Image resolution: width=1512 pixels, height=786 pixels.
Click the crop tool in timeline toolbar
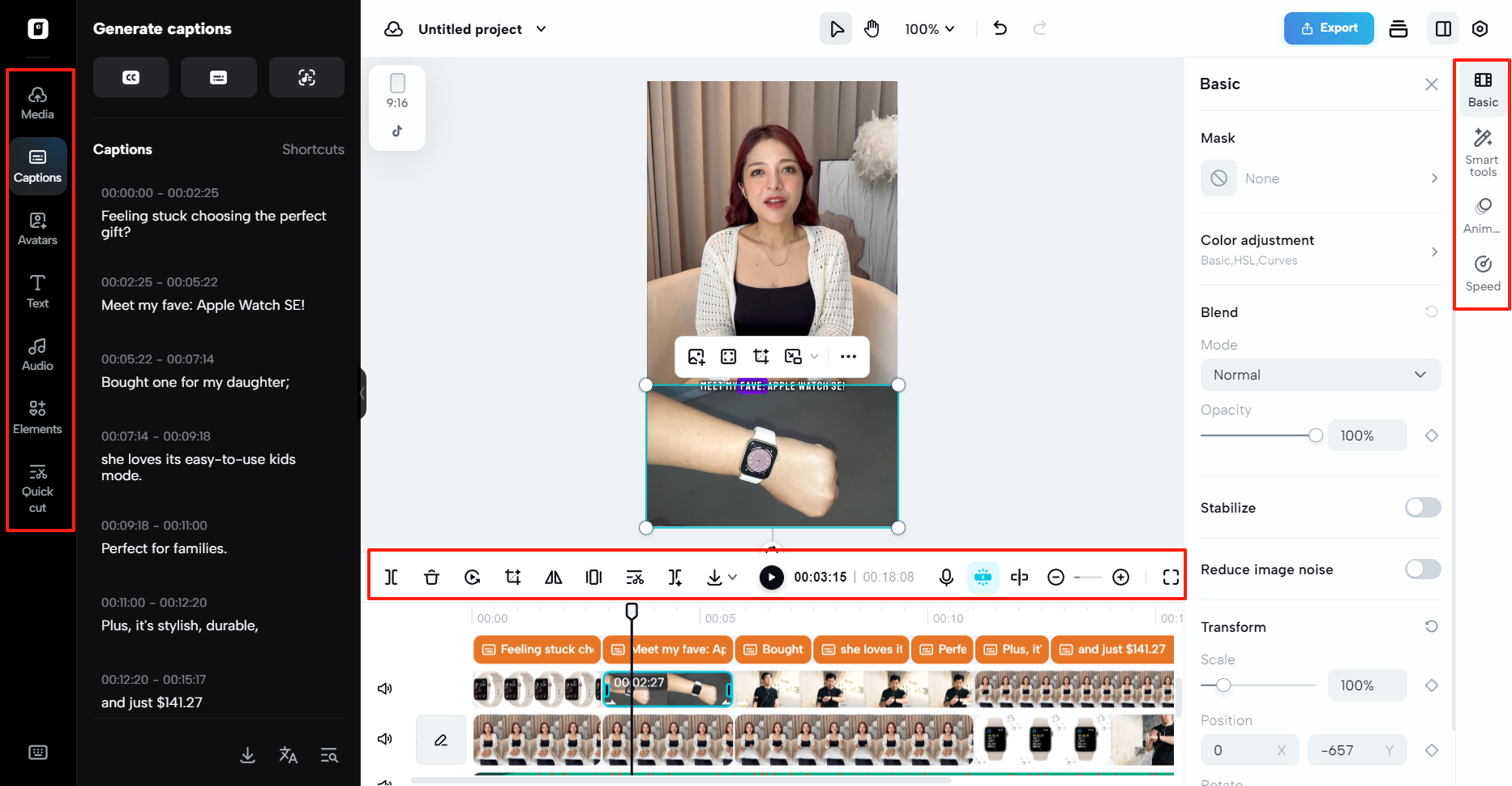tap(512, 577)
